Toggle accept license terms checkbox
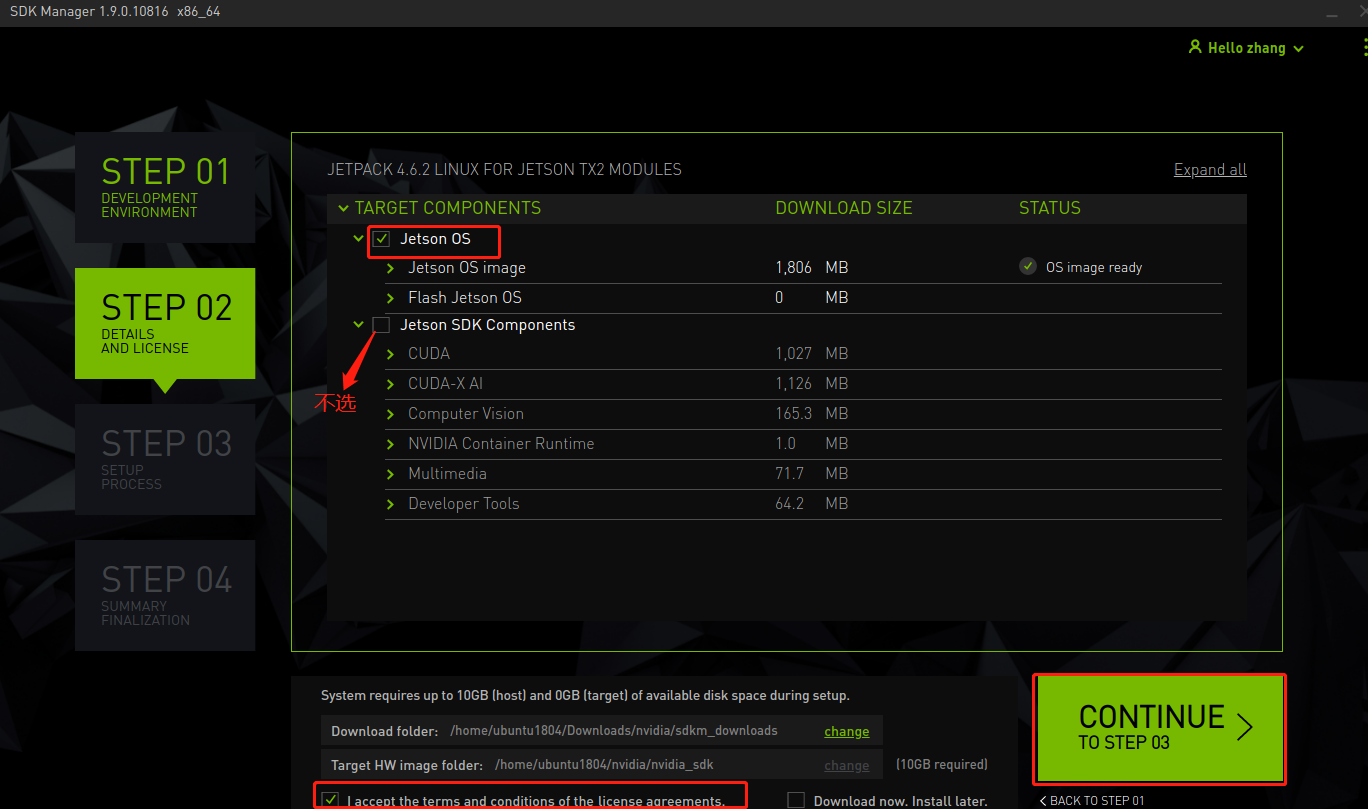This screenshot has width=1368, height=809. [330, 800]
